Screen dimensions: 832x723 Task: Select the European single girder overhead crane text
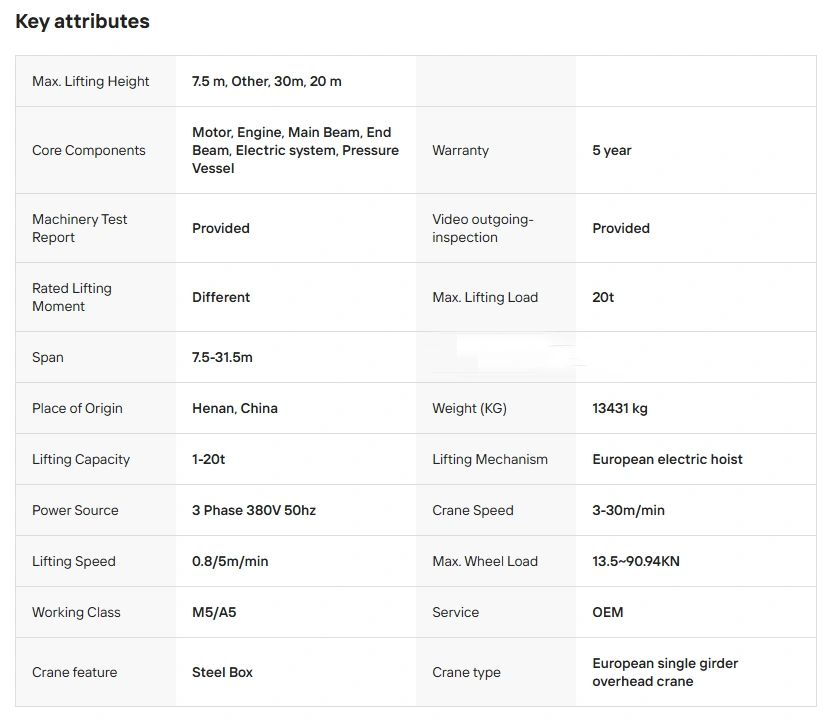666,672
